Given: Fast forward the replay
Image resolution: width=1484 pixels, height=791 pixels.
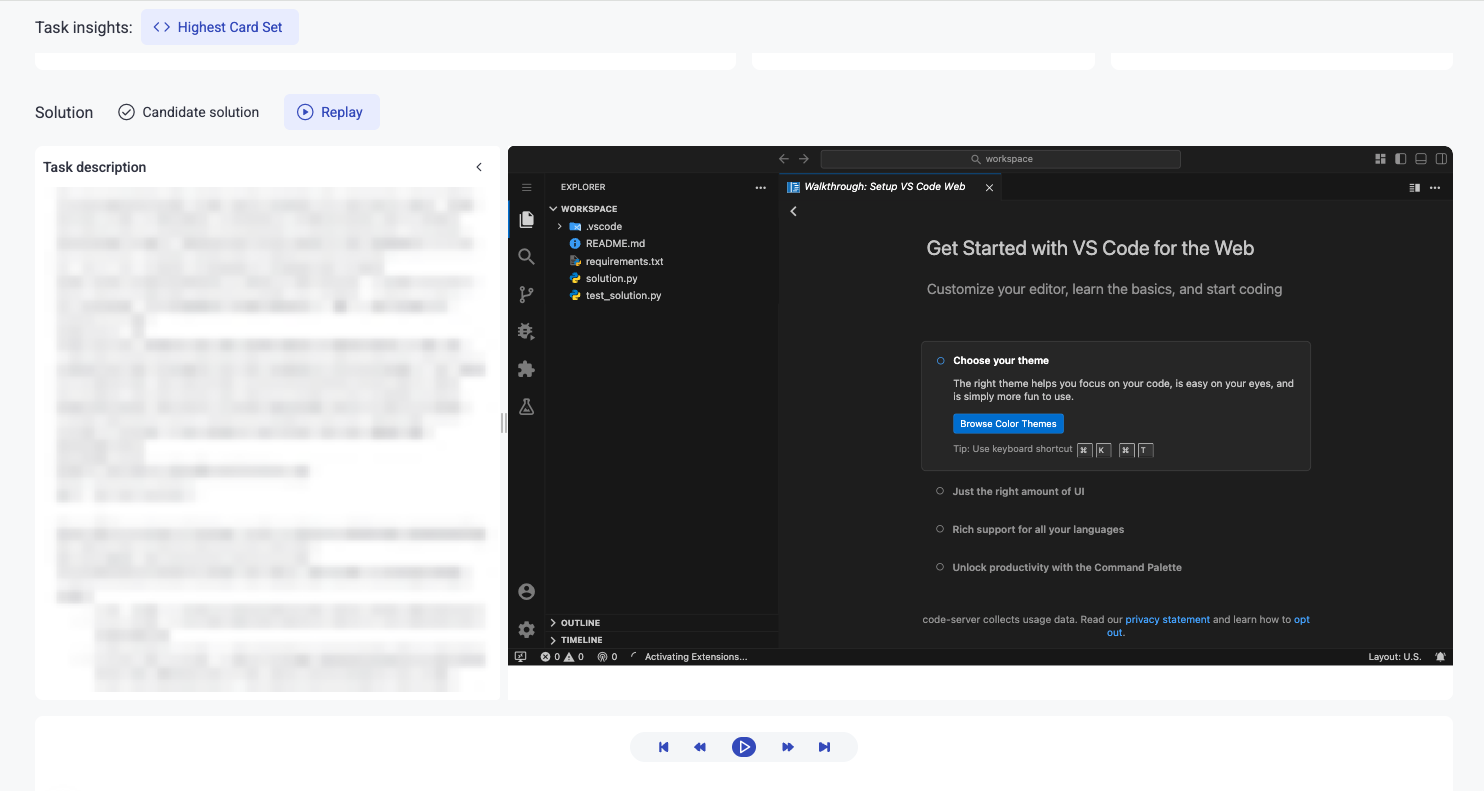Looking at the screenshot, I should tap(788, 747).
